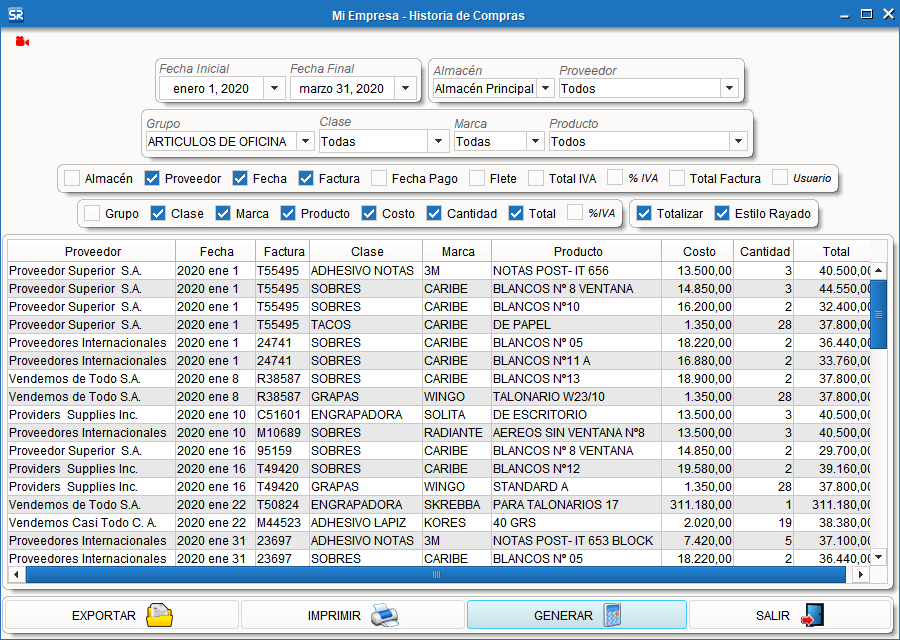Image resolution: width=900 pixels, height=640 pixels.
Task: Open the Clase dropdown list
Action: point(438,141)
